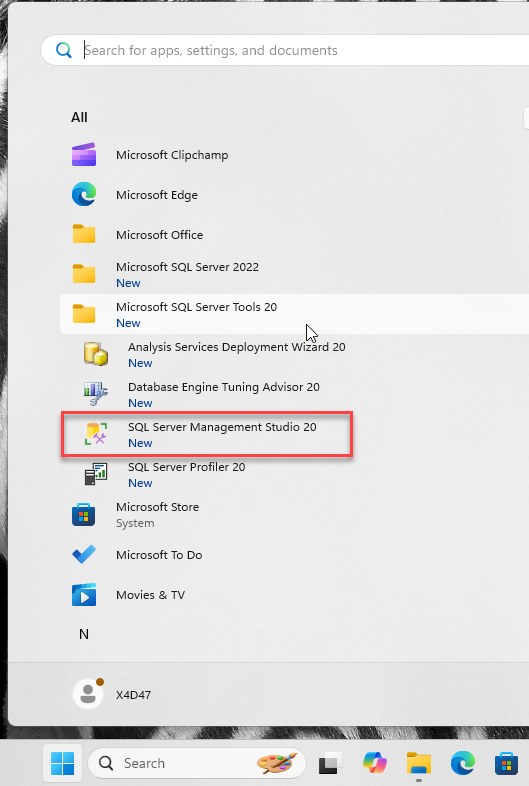Click the Start menu search field

(286, 50)
